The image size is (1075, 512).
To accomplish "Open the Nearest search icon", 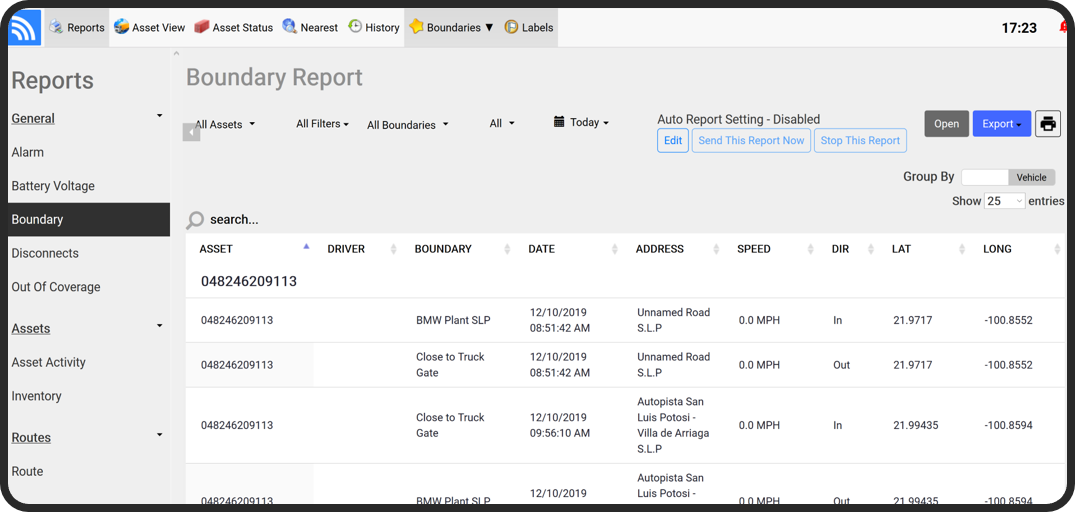I will (x=290, y=27).
